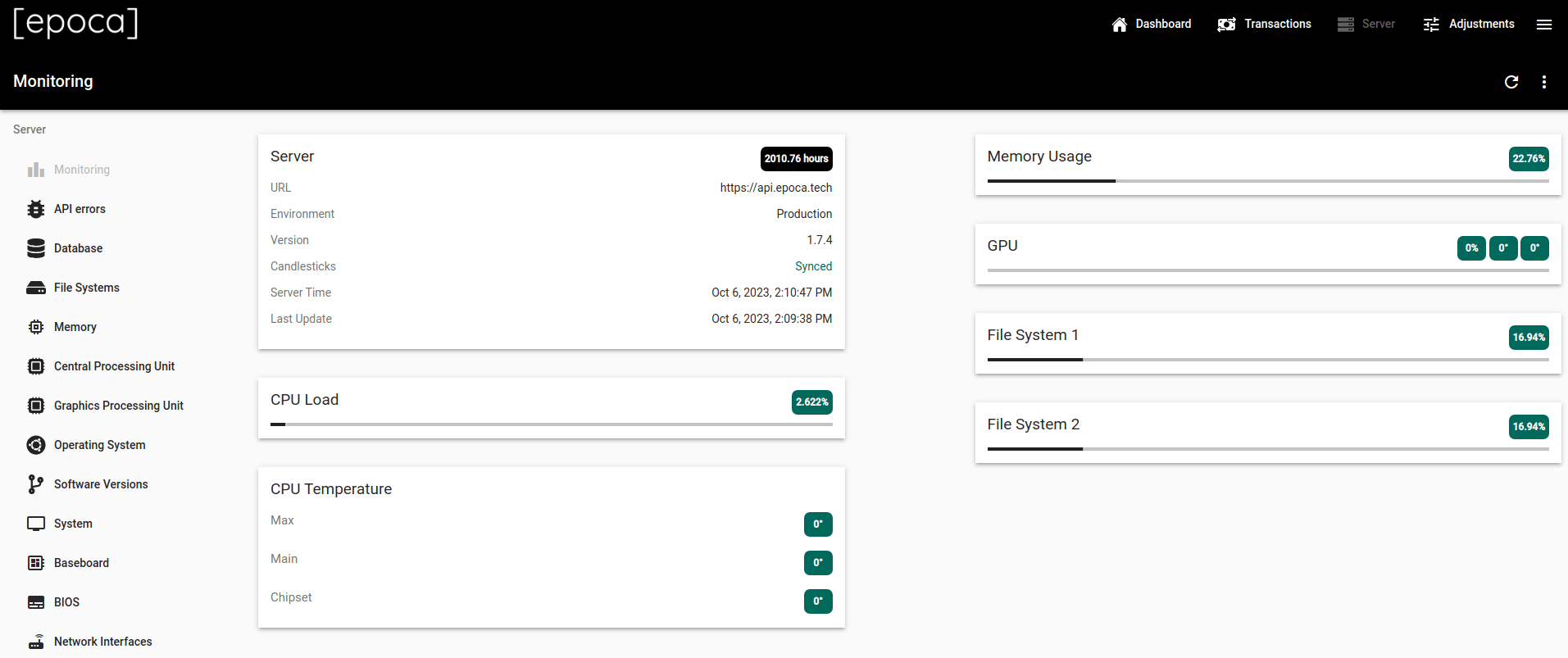Click the Graphics Processing Unit icon
The image size is (1568, 658).
(36, 406)
